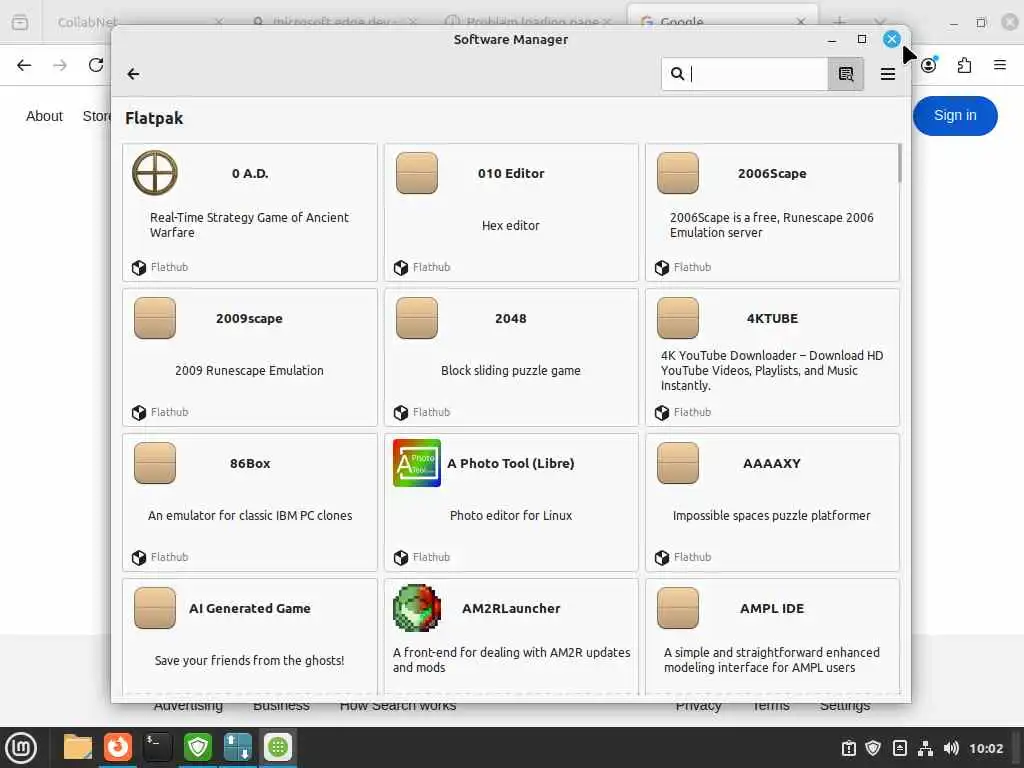Click the search field in Software Manager
1024x768 pixels.
744,74
